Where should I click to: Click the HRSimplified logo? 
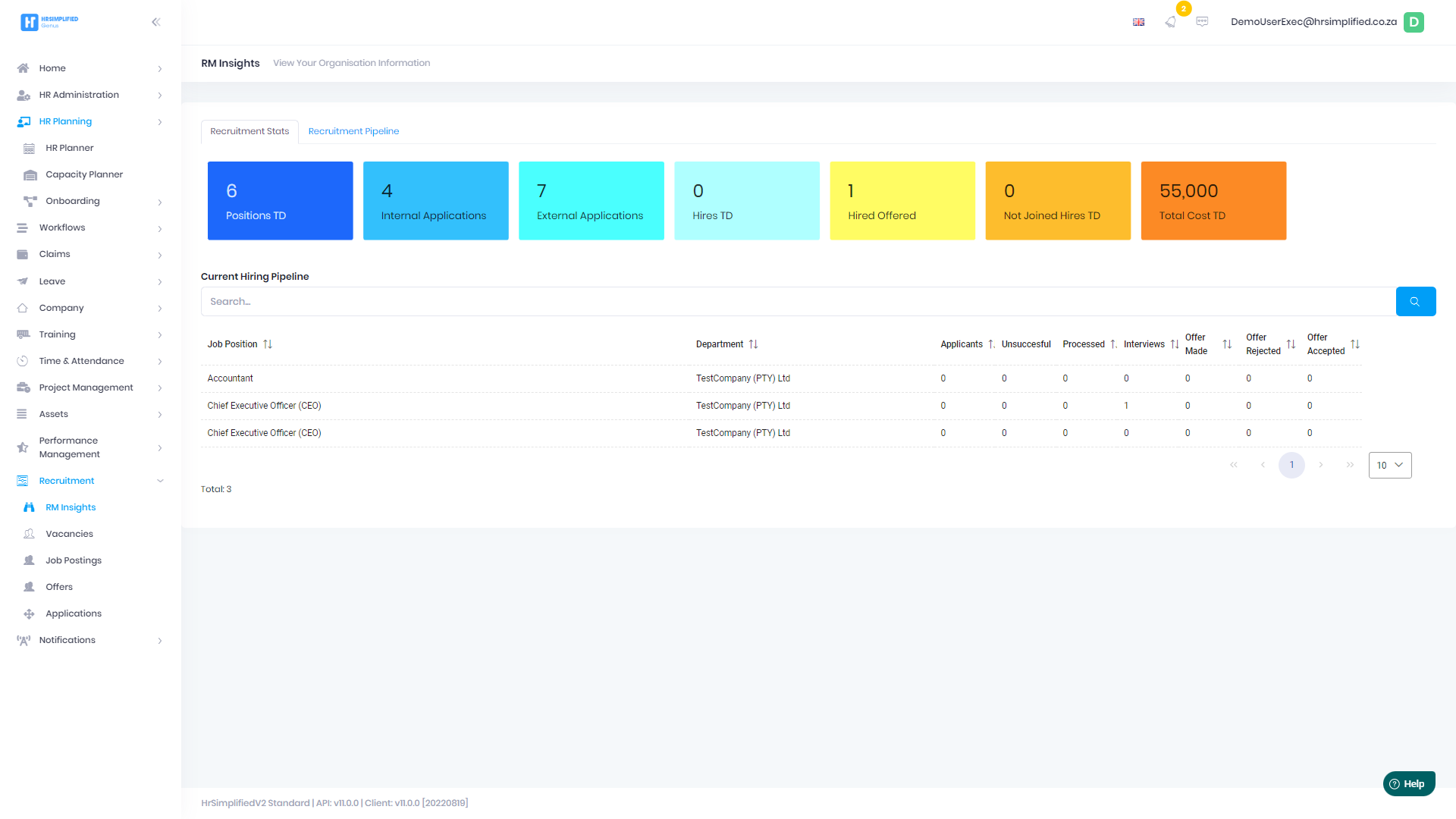(49, 22)
